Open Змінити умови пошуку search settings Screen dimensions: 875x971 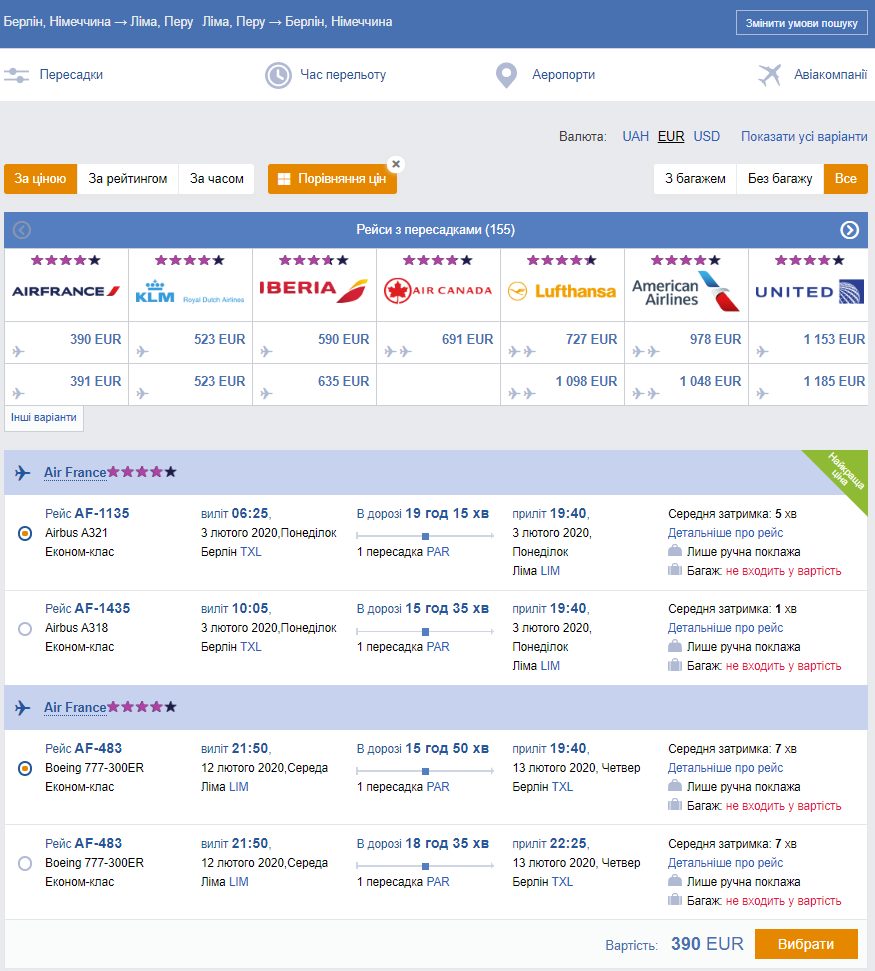[802, 23]
